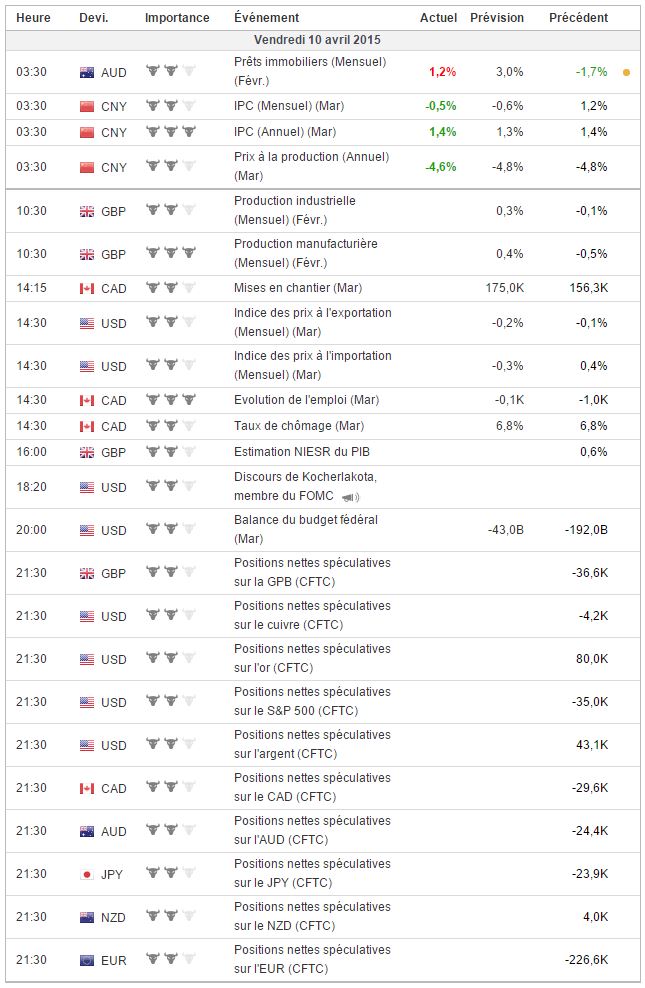Click UK flag on Estimation NIESR row
Image resolution: width=645 pixels, height=988 pixels.
coord(86,452)
